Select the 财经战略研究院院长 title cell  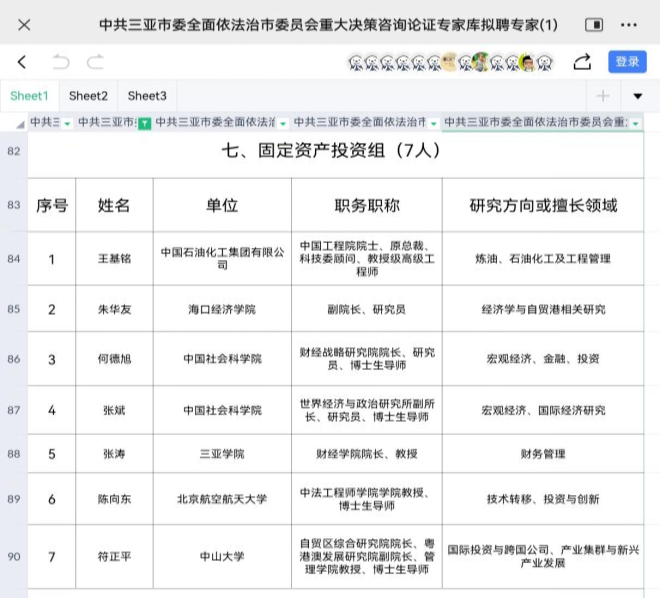pyautogui.click(x=367, y=359)
